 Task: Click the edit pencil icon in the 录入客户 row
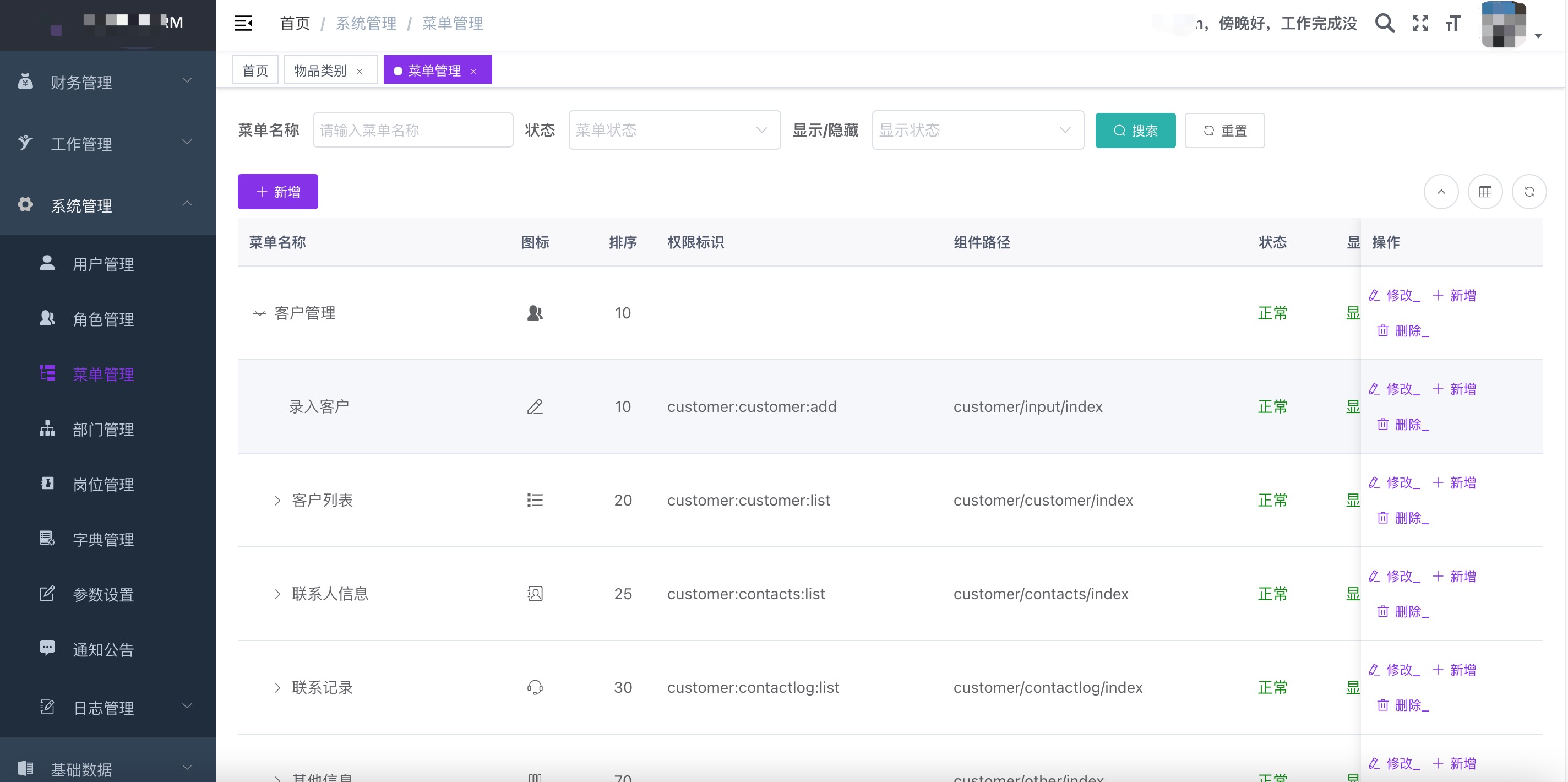pyautogui.click(x=535, y=406)
